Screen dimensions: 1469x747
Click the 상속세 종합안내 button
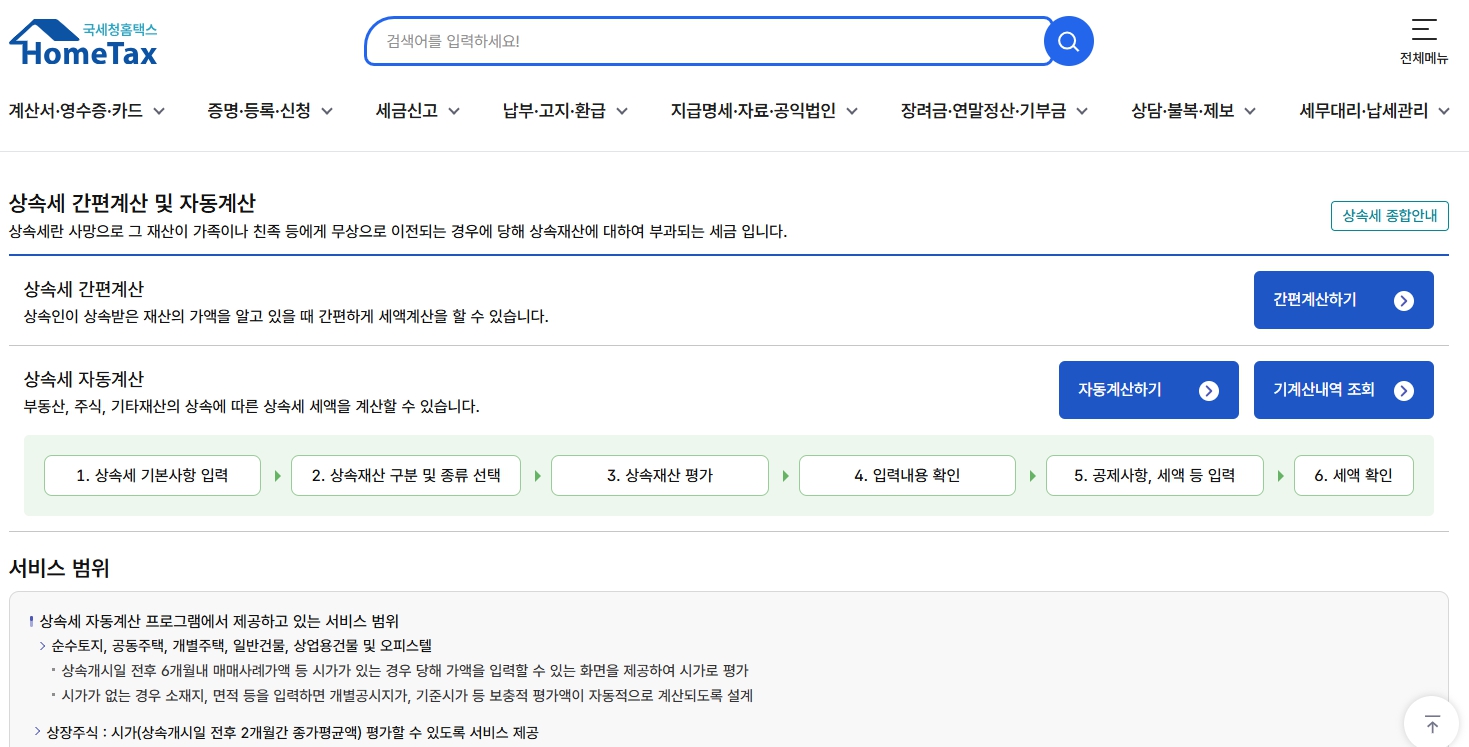[x=1389, y=216]
